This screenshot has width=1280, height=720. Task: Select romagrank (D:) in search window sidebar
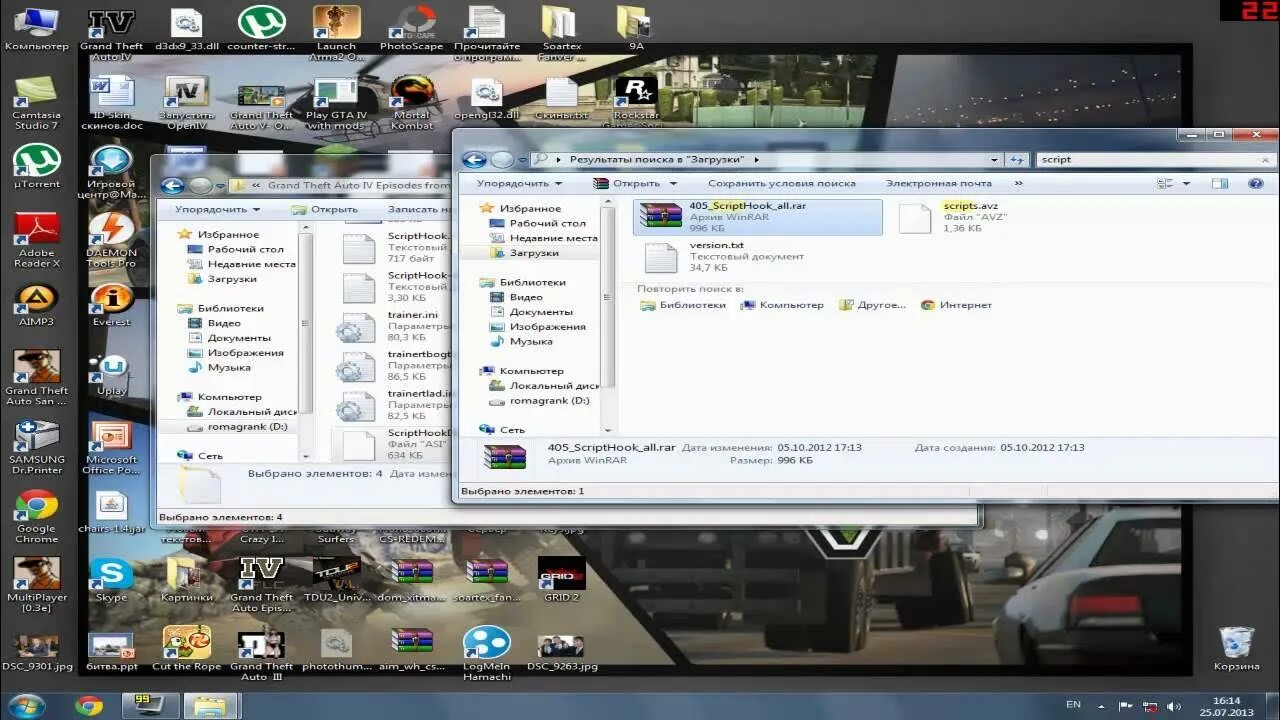click(538, 400)
